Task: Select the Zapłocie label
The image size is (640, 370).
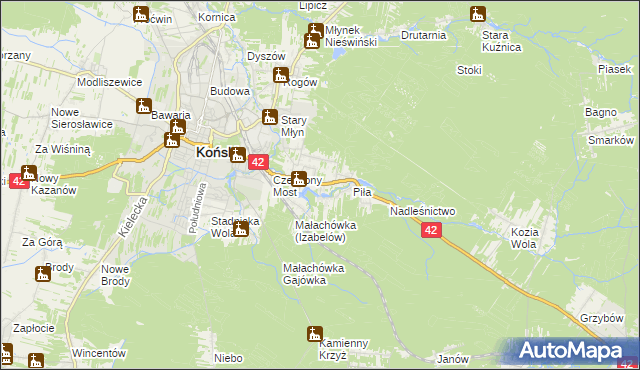Action: (x=34, y=328)
